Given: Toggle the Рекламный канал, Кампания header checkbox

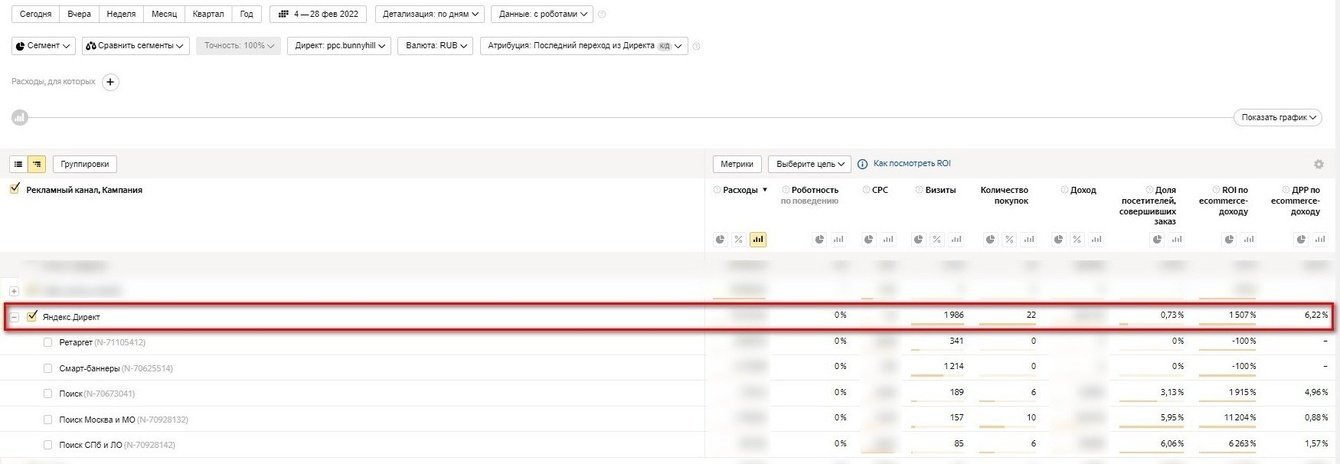Looking at the screenshot, I should [15, 188].
